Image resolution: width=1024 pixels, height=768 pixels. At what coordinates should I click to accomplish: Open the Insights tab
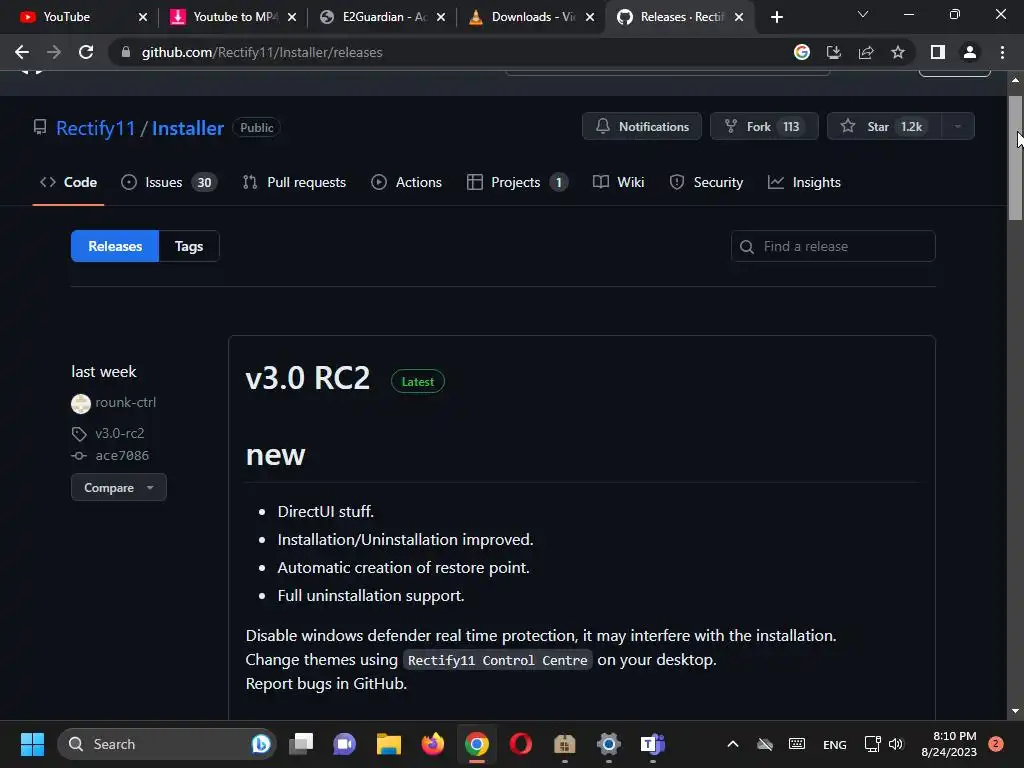804,182
